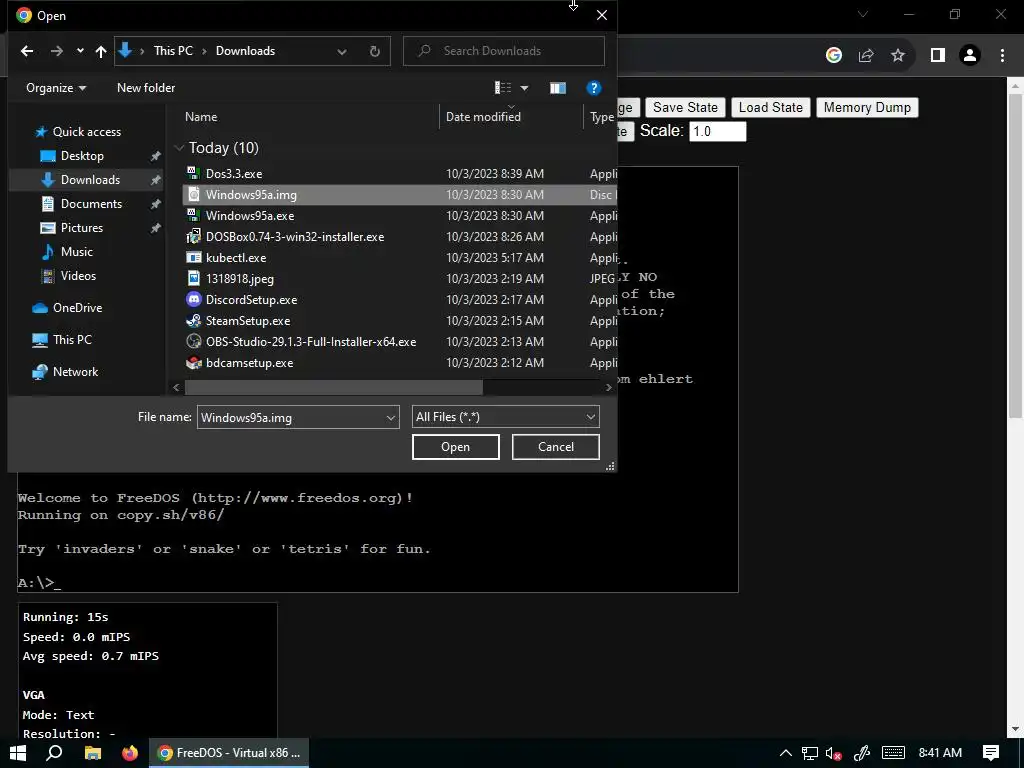Sort files by the Name column

pyautogui.click(x=201, y=117)
